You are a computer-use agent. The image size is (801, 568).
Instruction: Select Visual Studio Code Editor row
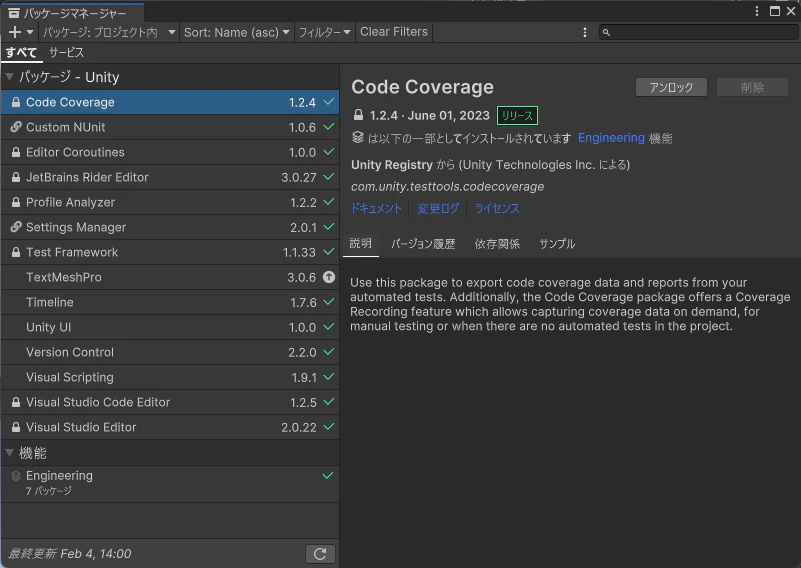click(170, 403)
